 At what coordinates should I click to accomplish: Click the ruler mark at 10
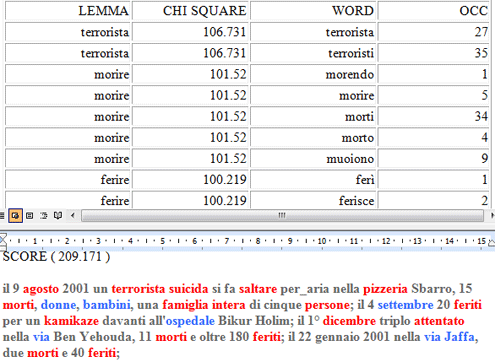(322, 241)
